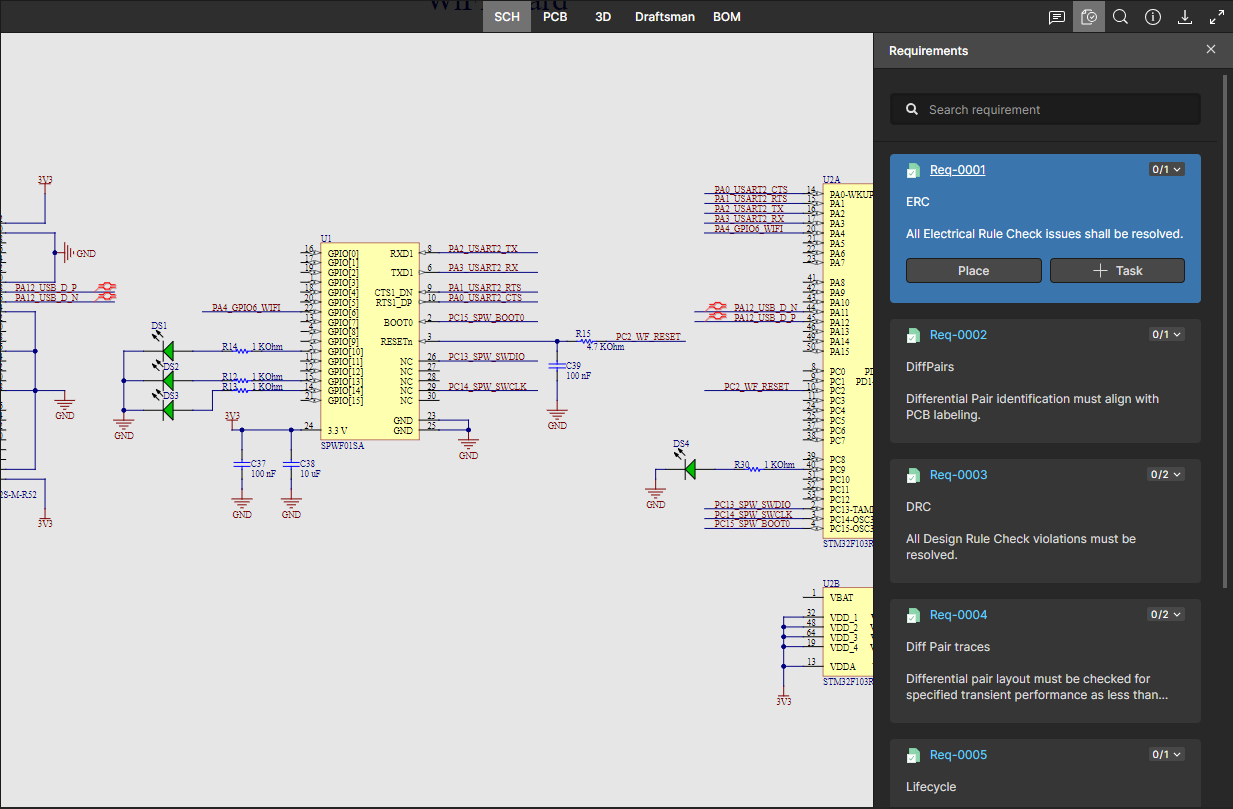Click the Requirements panel vertical scrollbar

(x=1225, y=330)
